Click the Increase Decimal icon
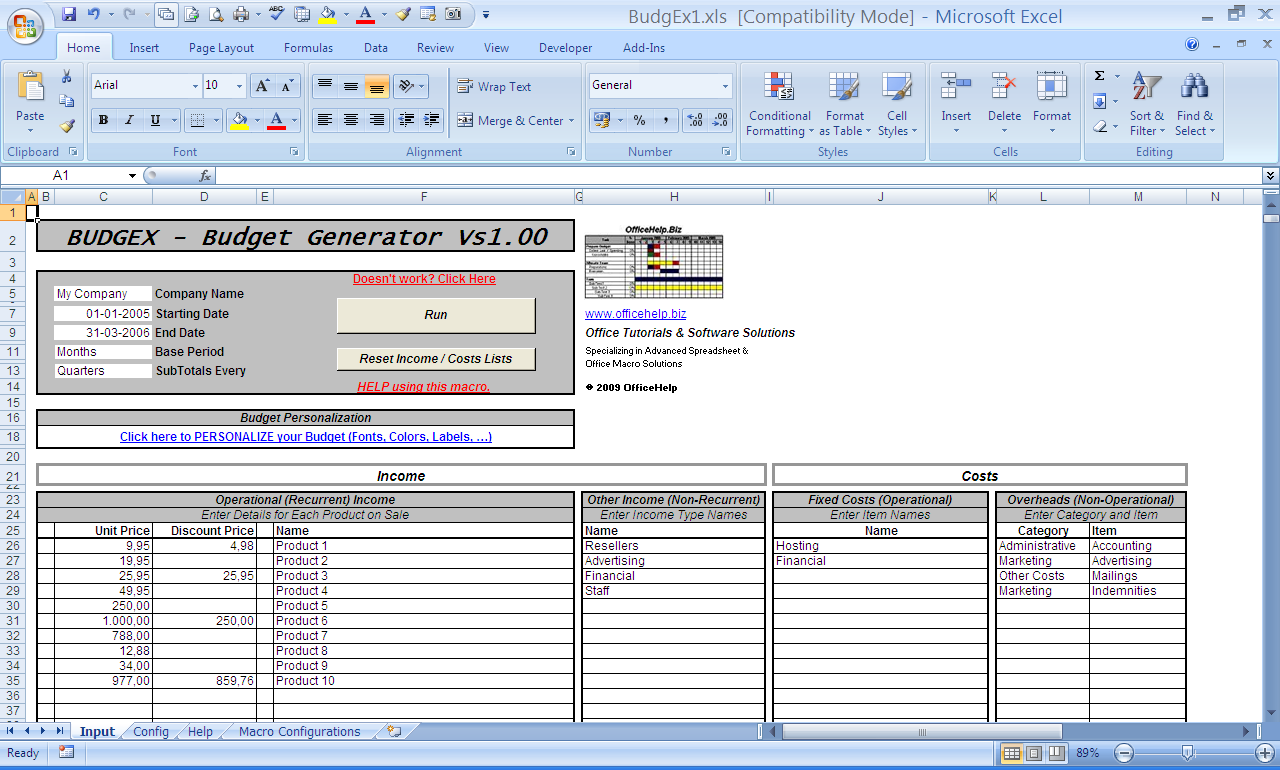 tap(696, 120)
